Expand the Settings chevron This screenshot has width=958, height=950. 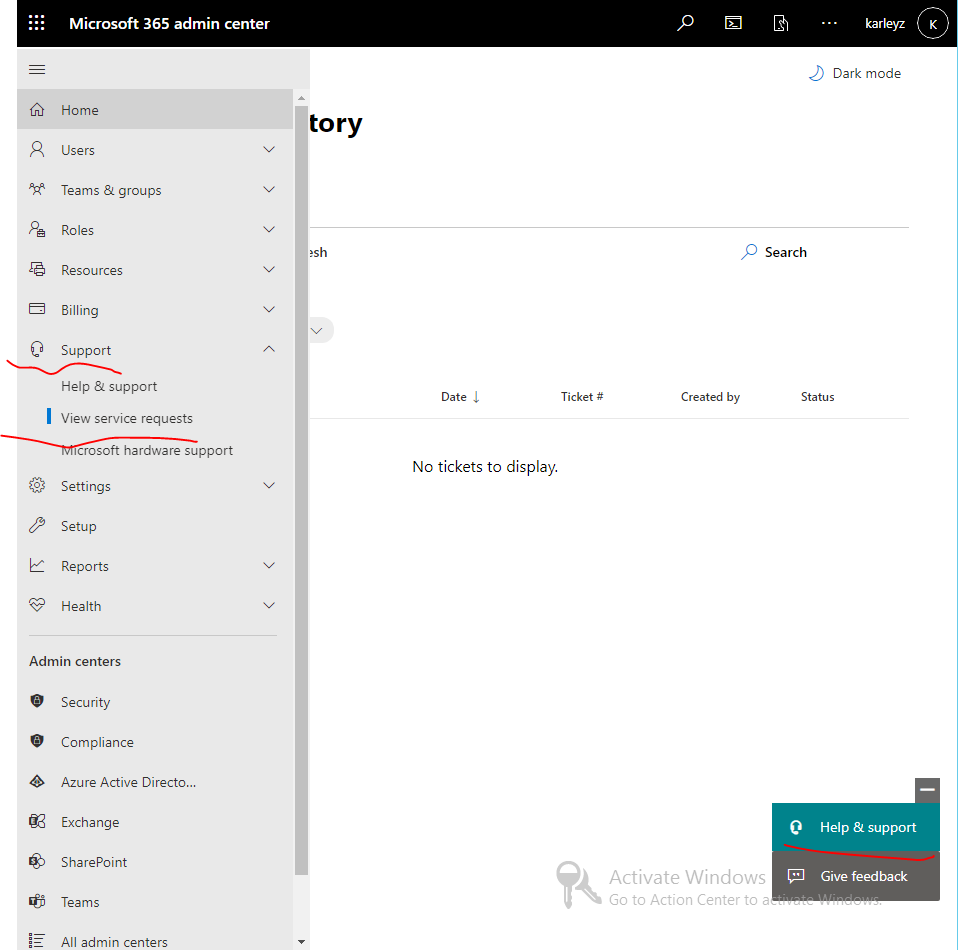(269, 486)
